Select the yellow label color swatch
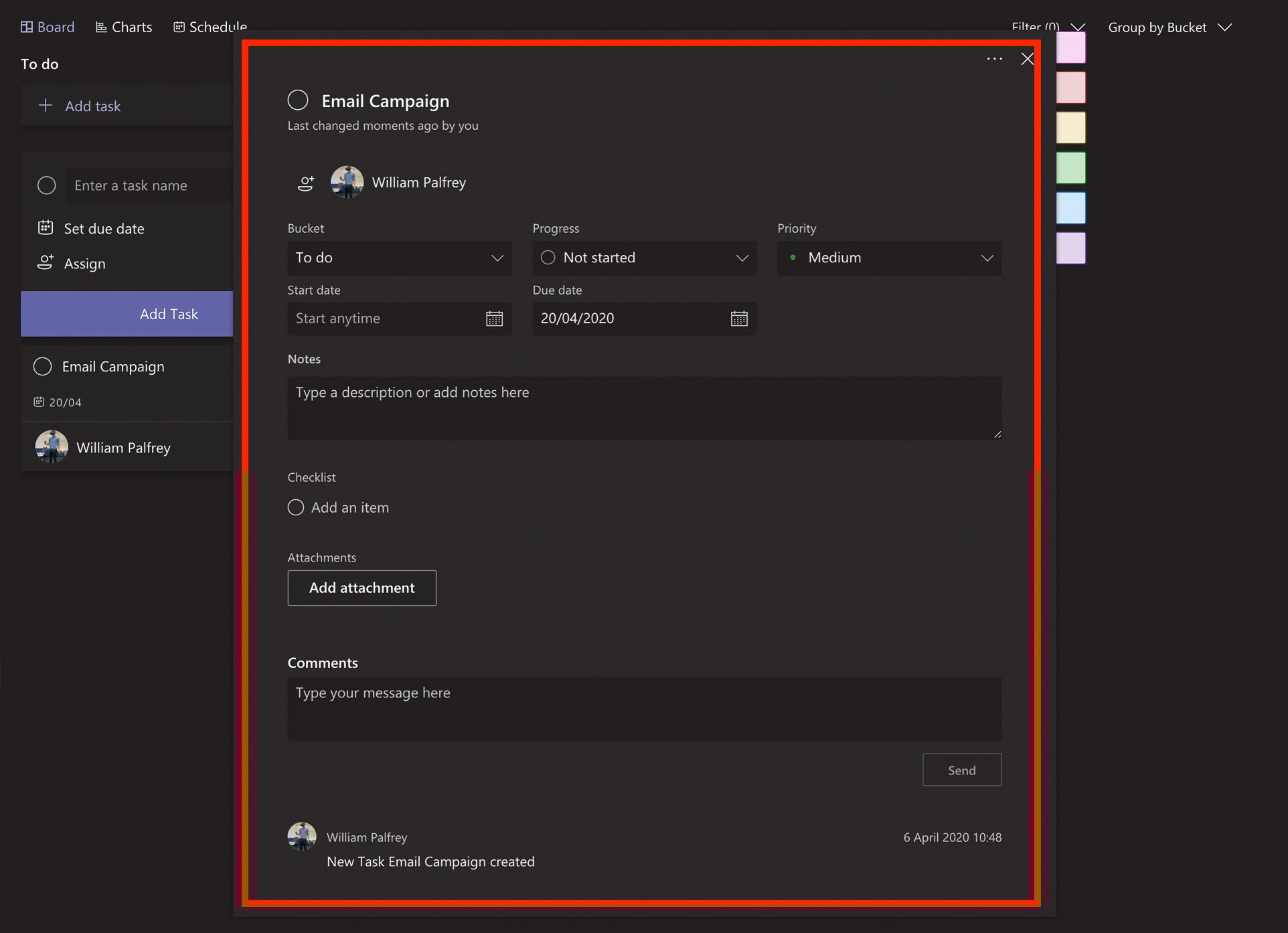Screen dimensions: 1288x933 point(1071,128)
